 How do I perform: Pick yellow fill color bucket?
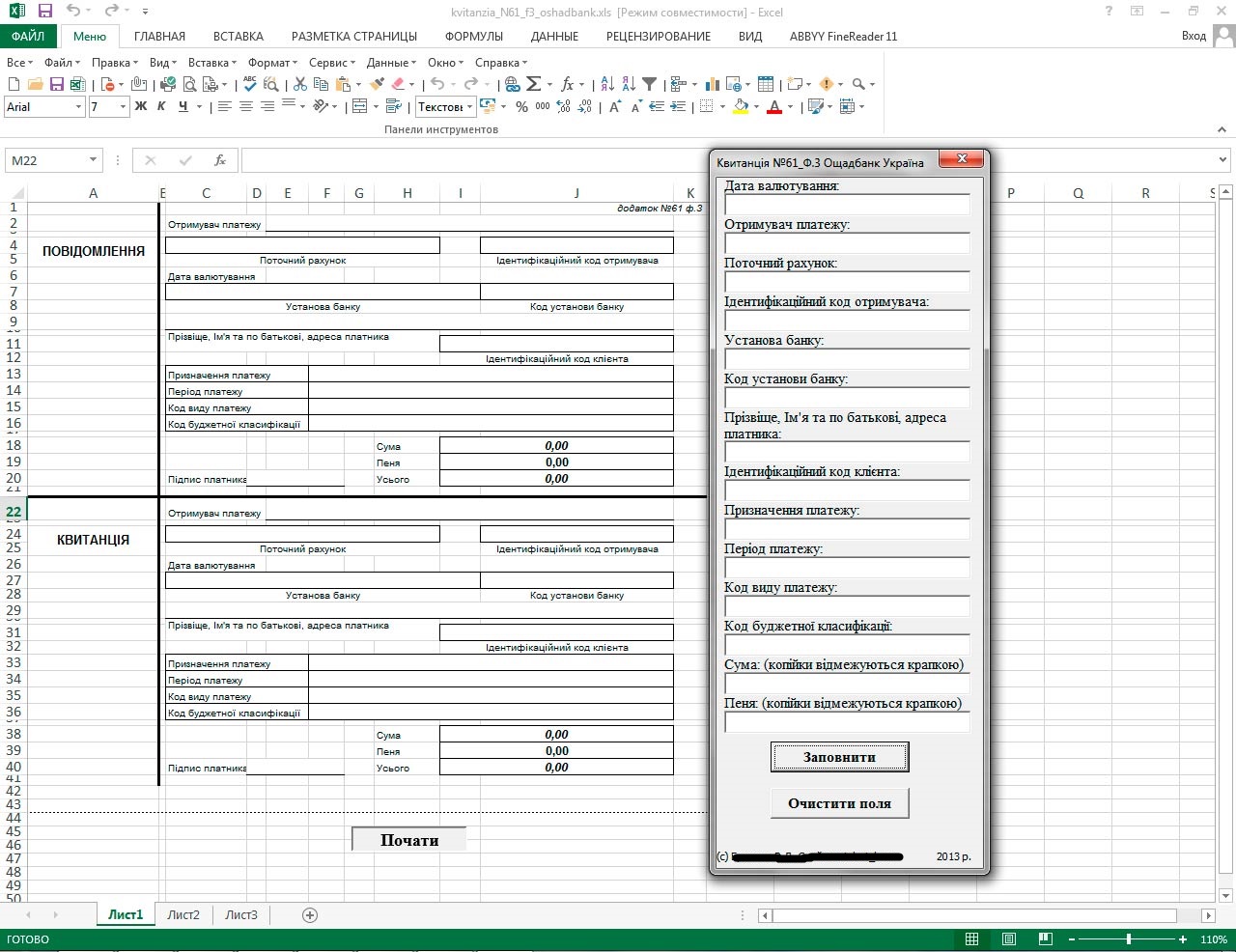click(741, 107)
